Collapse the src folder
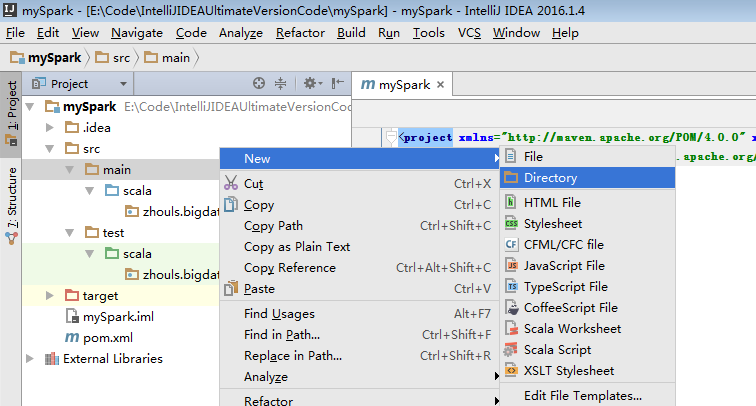756x406 pixels. 50,149
